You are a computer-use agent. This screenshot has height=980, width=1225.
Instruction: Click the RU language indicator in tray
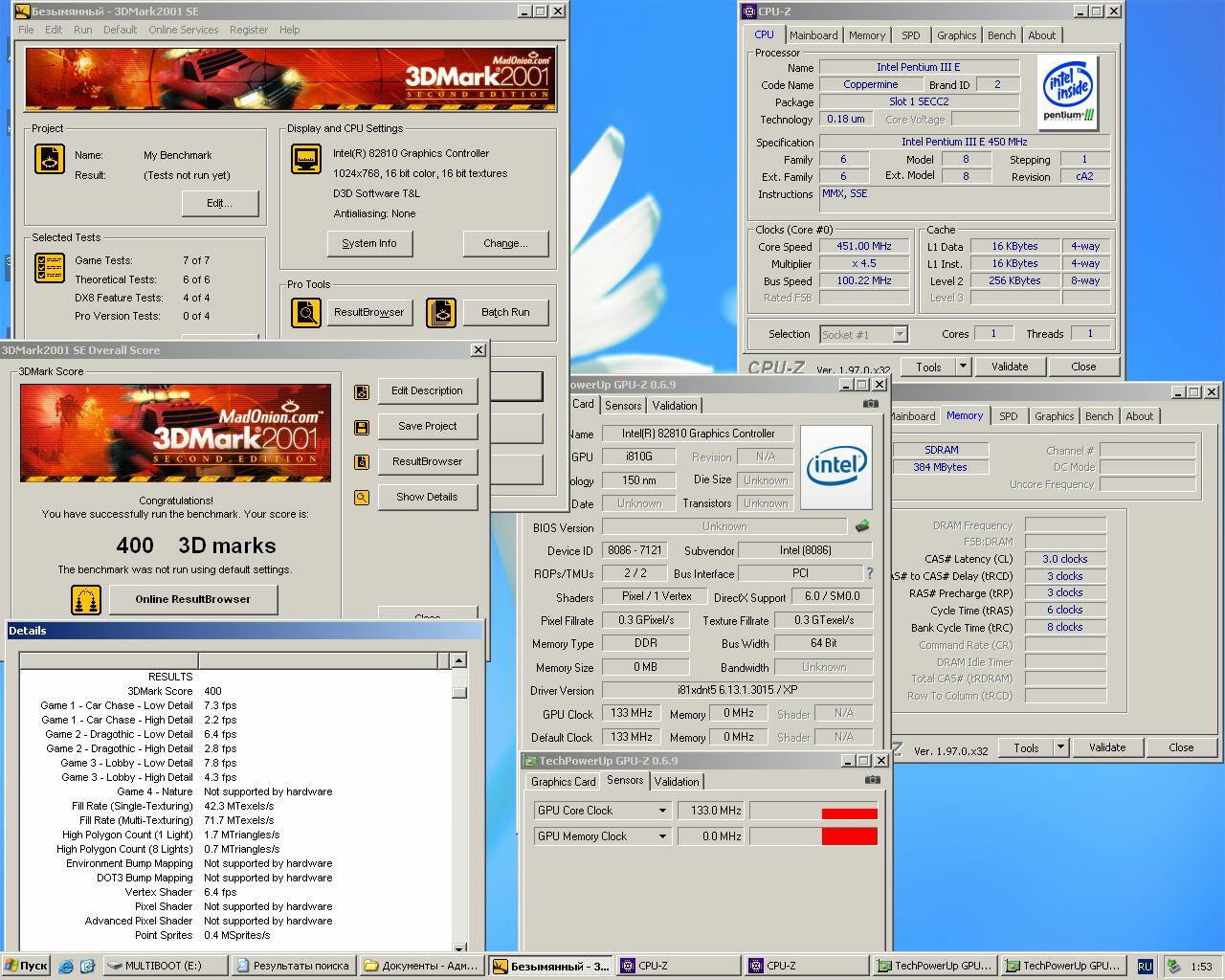1145,967
